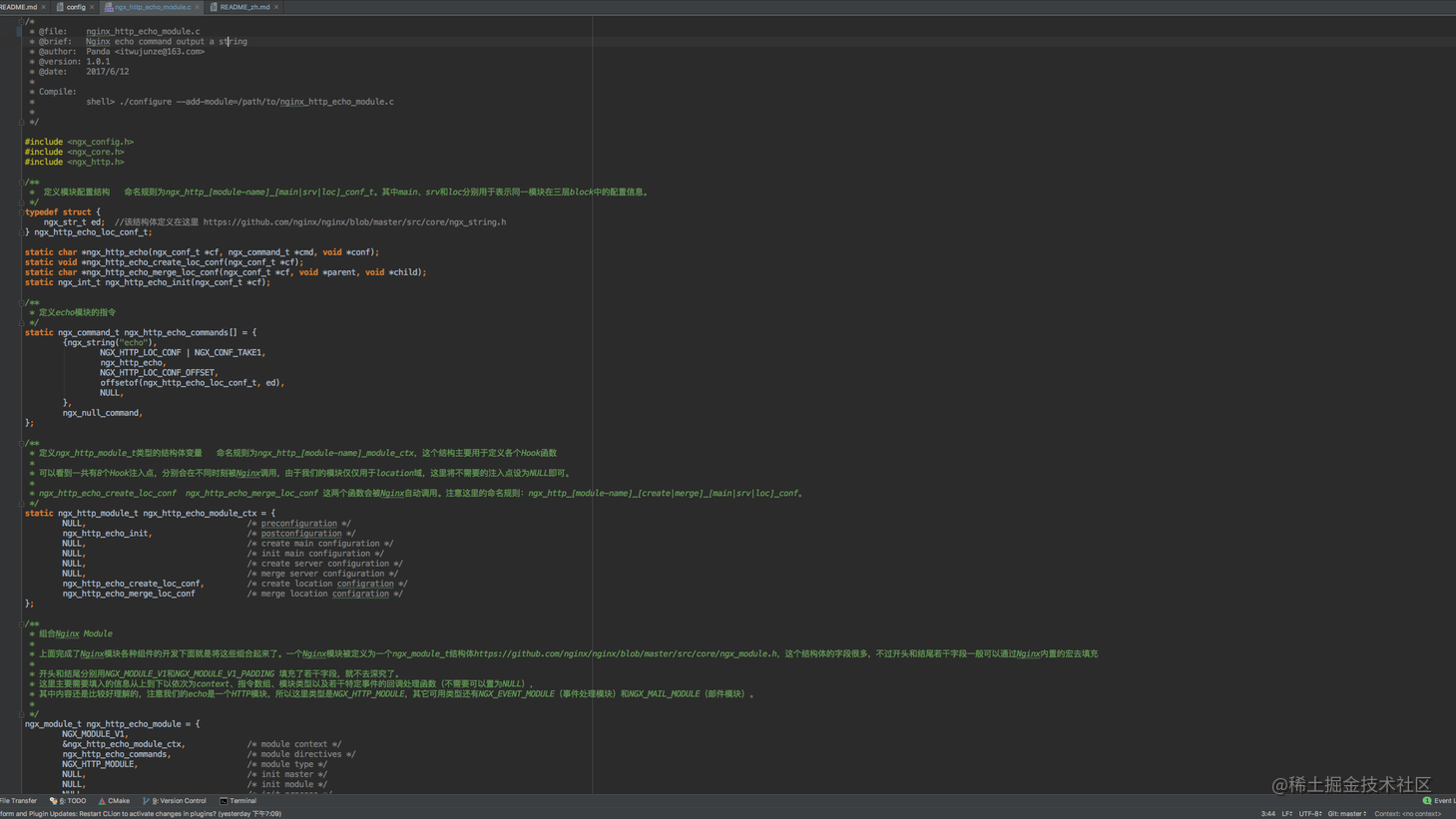Collapse the typedef struct block via gutter marker
The image size is (1456, 819).
click(x=21, y=211)
